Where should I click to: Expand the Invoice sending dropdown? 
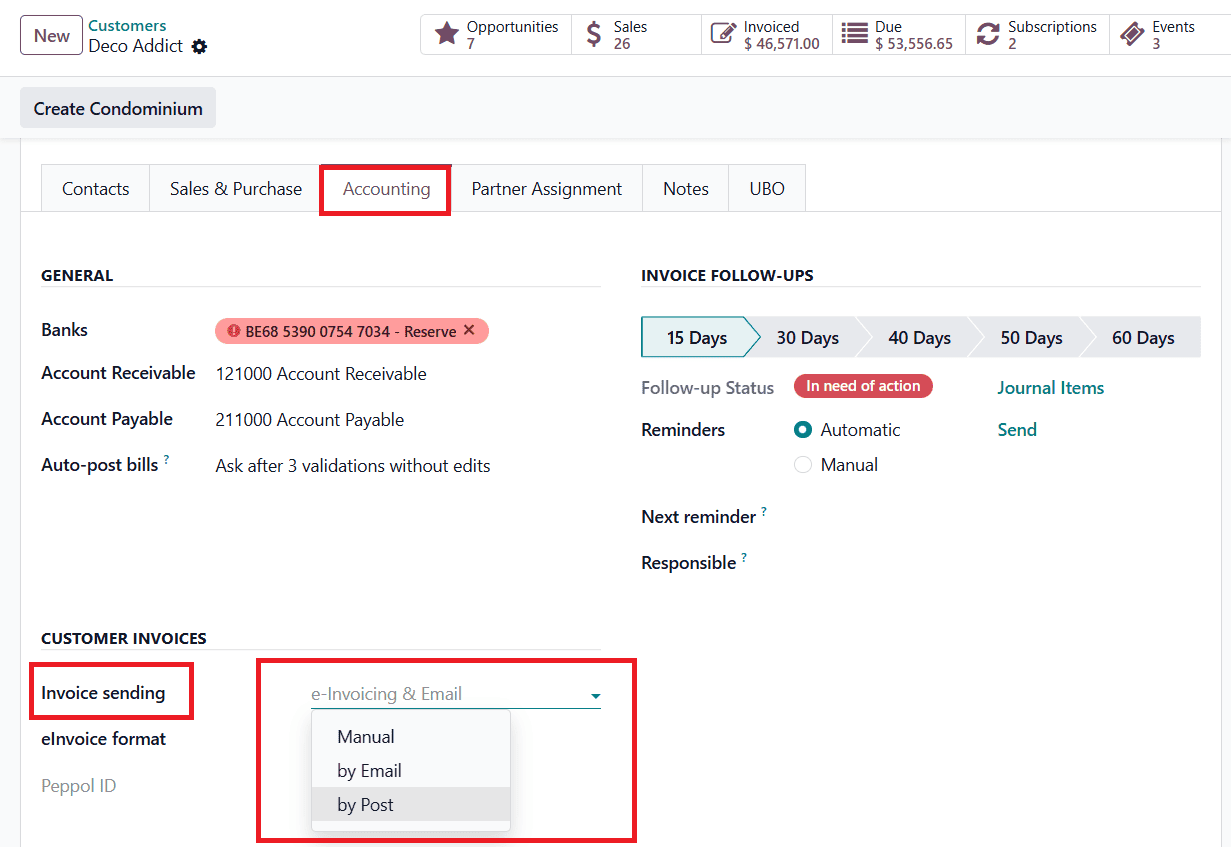[x=595, y=694]
